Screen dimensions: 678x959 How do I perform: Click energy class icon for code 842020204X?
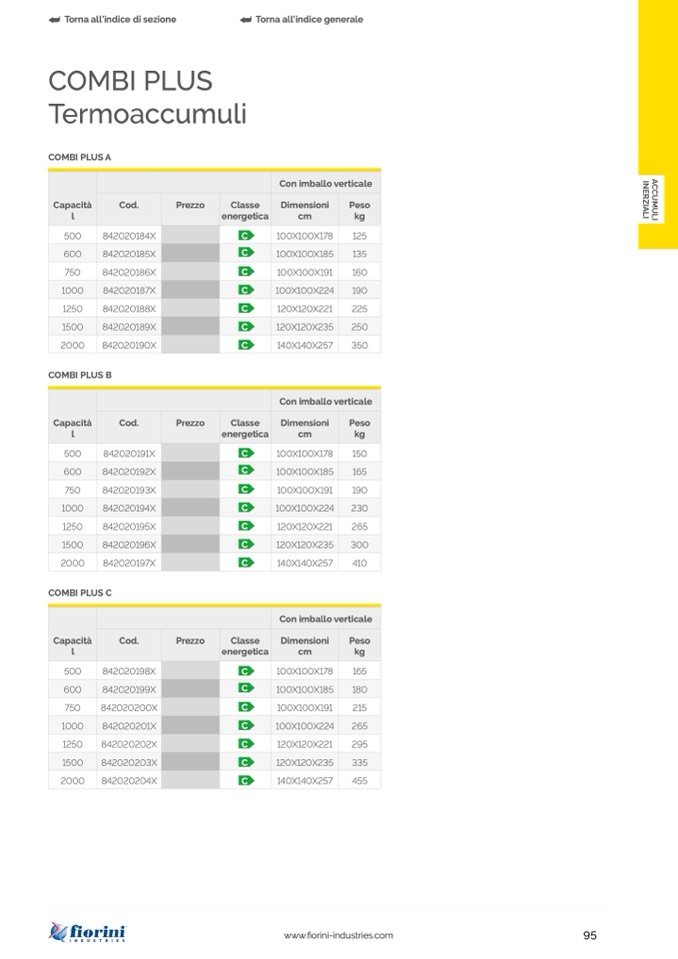(245, 780)
